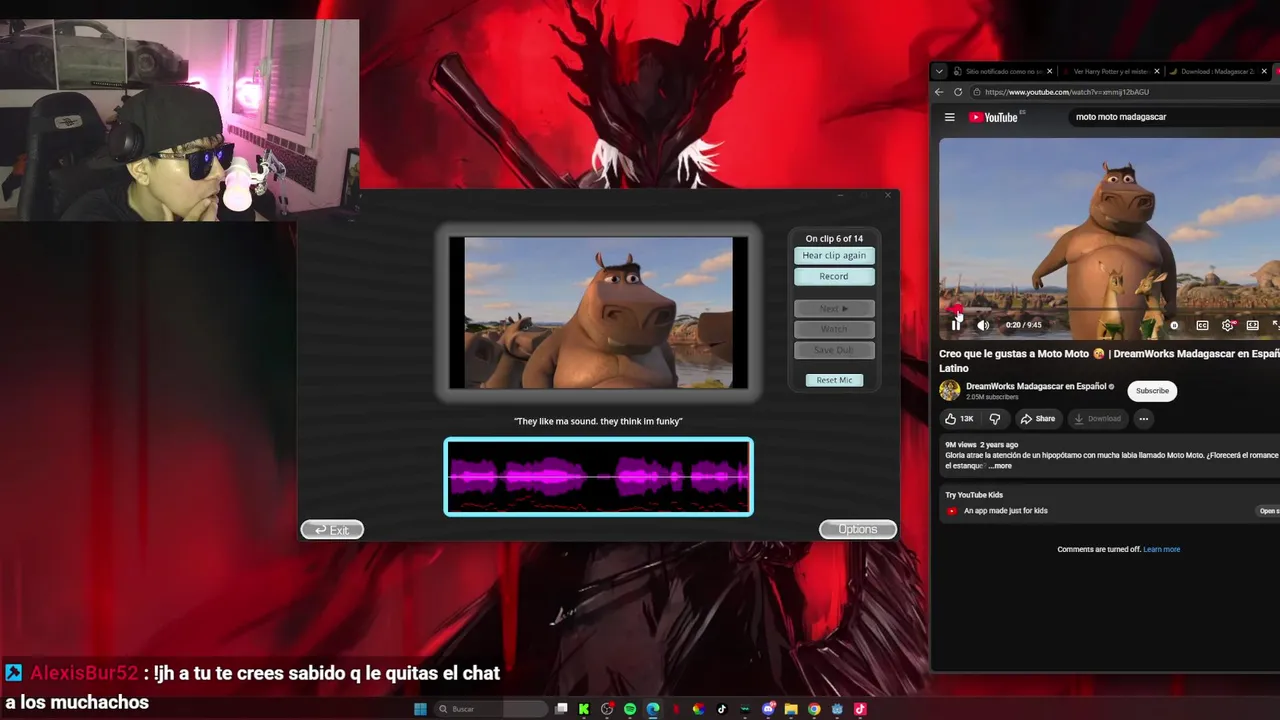Open the Kick app on taskbar
Screen dimensions: 1280x720
(x=584, y=709)
